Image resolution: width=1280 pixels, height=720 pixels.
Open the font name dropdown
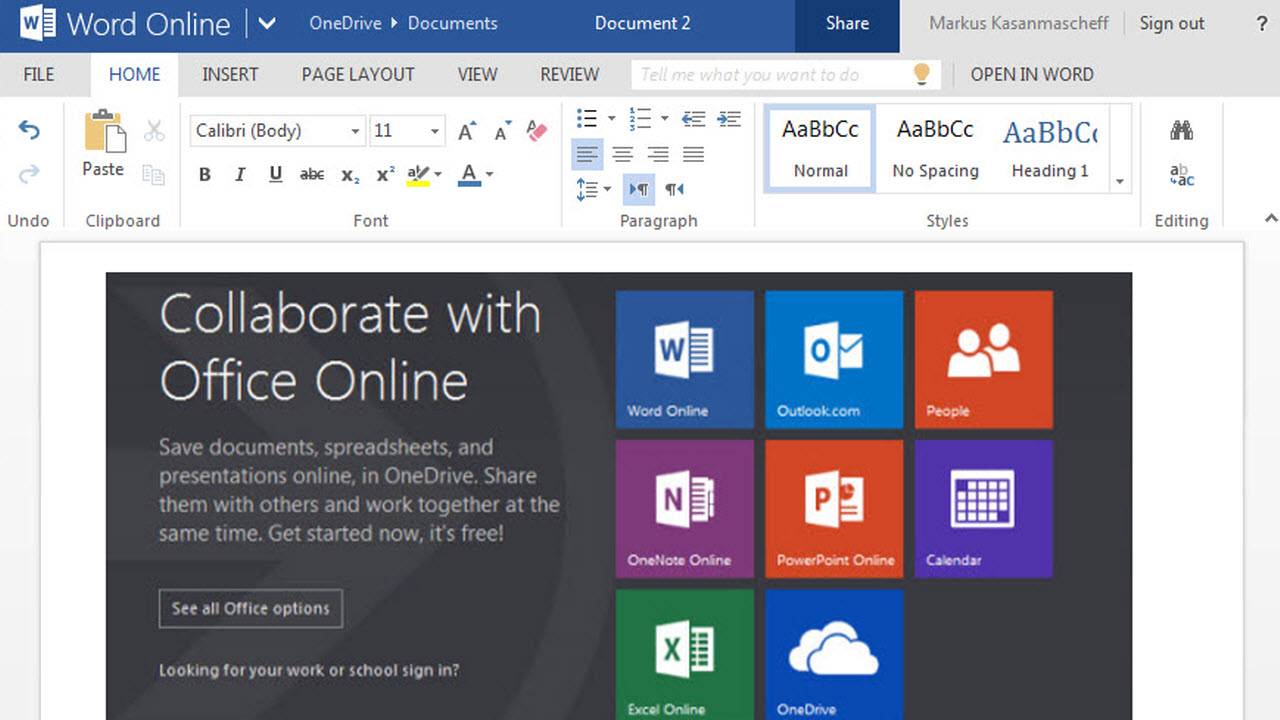point(355,131)
